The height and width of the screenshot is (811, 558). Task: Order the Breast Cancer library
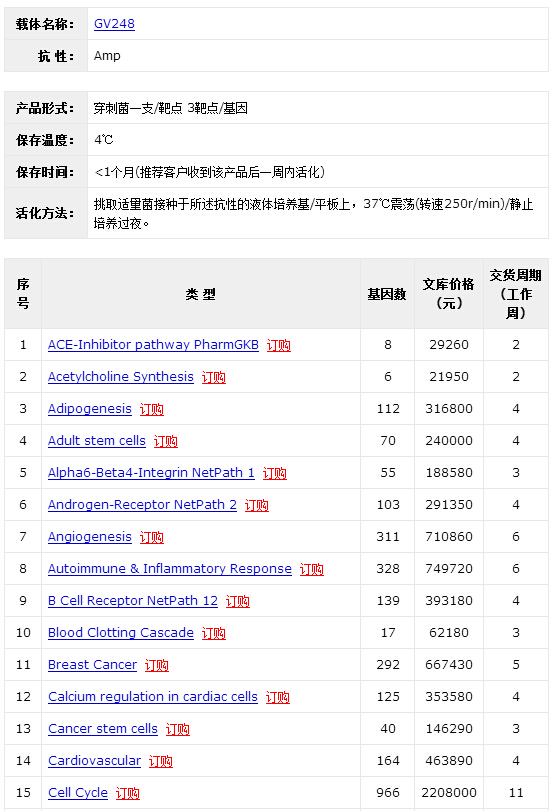[x=157, y=666]
